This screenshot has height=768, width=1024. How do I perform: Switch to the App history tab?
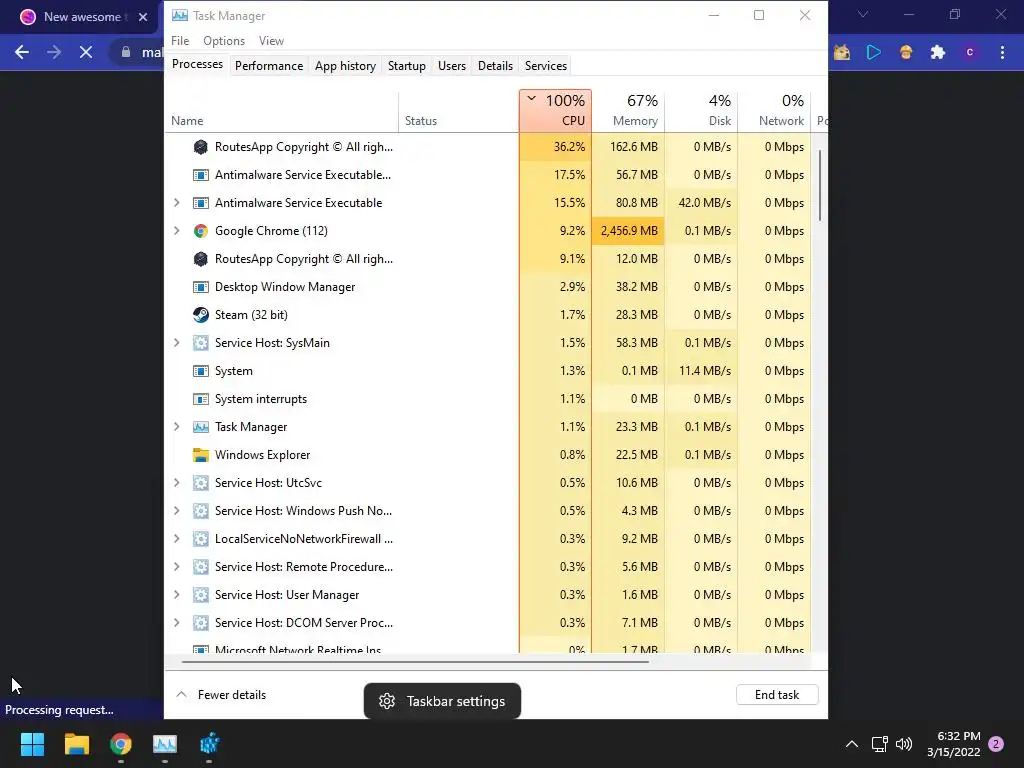click(345, 66)
